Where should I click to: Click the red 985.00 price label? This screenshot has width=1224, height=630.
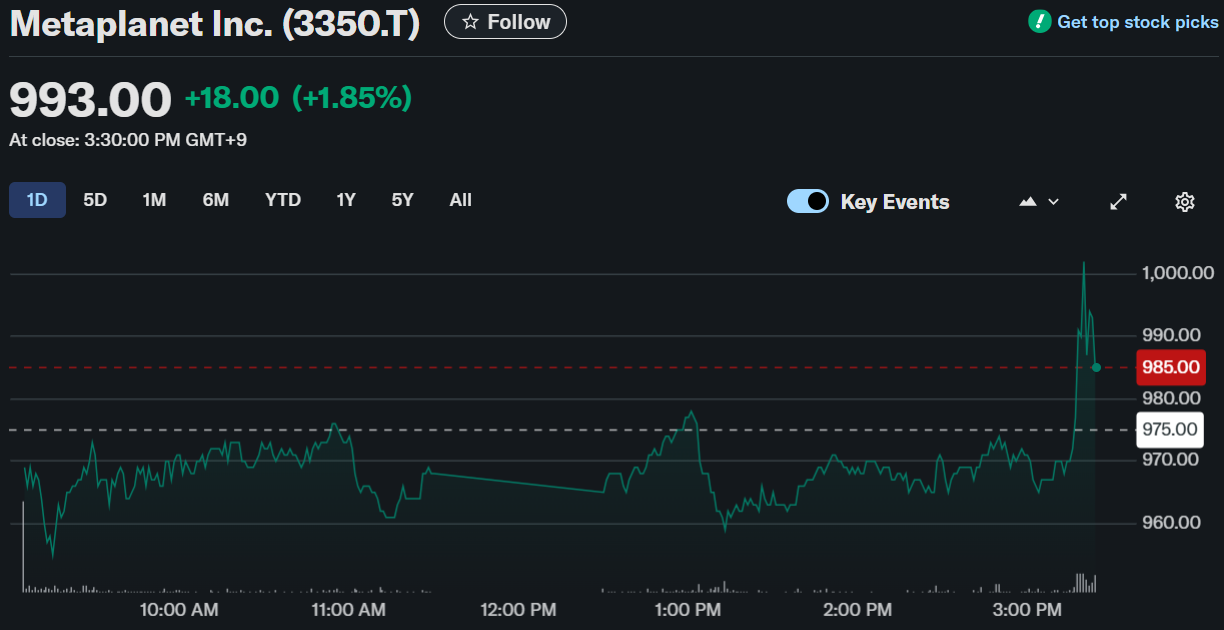[x=1171, y=367]
